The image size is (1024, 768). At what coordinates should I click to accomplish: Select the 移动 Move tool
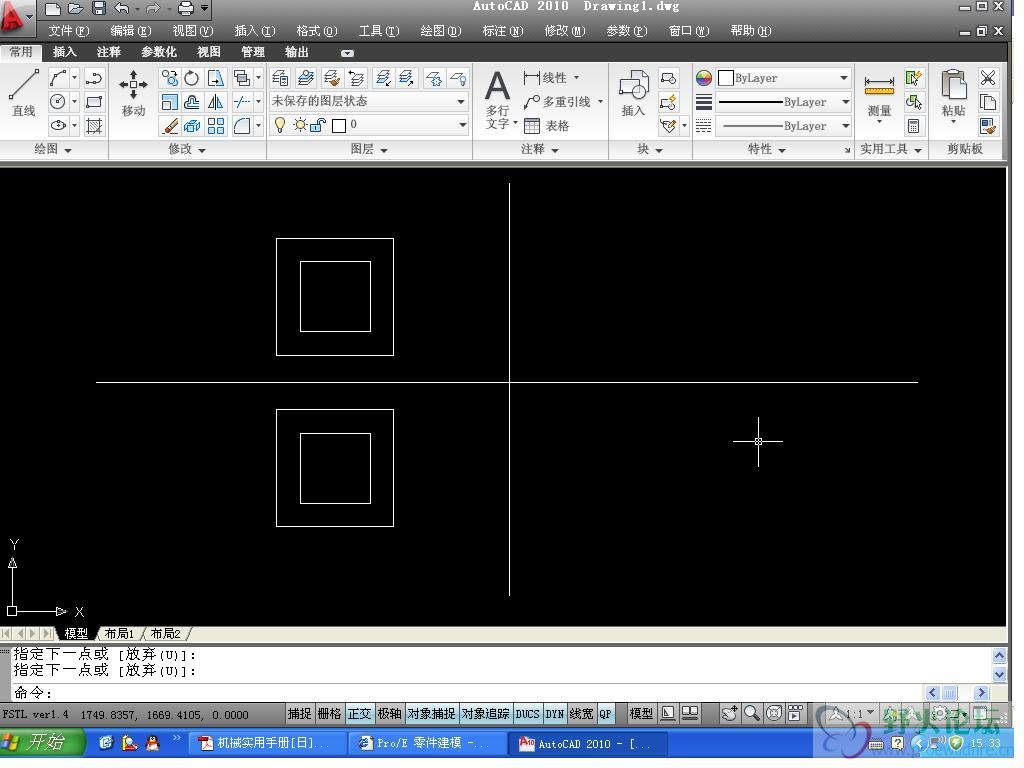133,93
